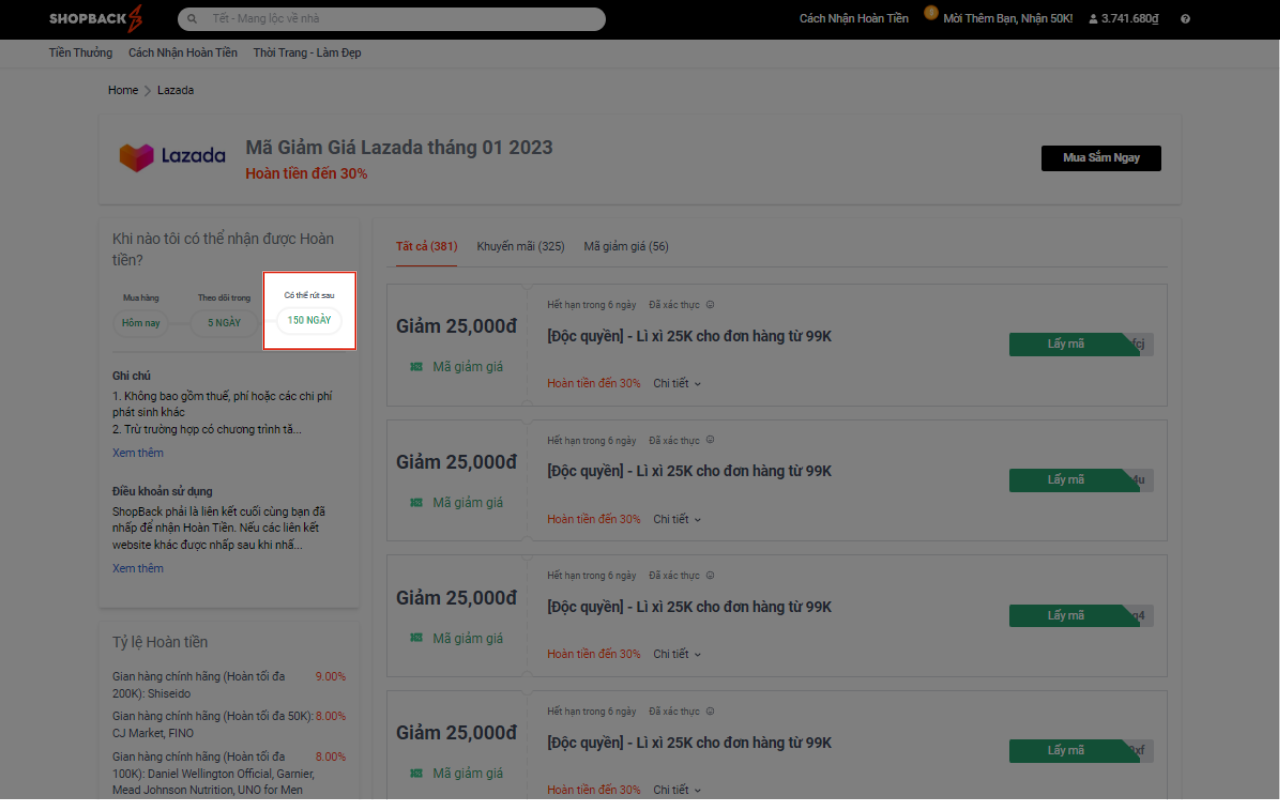Click the '150 NGÀY' withdrawal stage pill

(x=310, y=320)
